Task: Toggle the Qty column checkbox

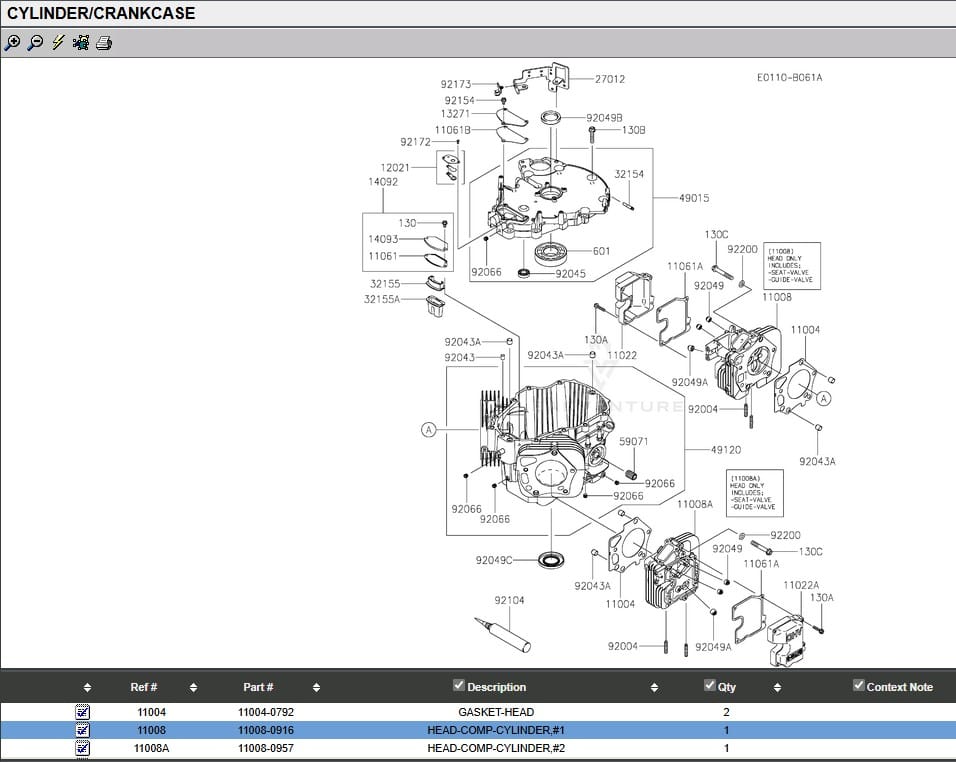Action: [x=710, y=685]
